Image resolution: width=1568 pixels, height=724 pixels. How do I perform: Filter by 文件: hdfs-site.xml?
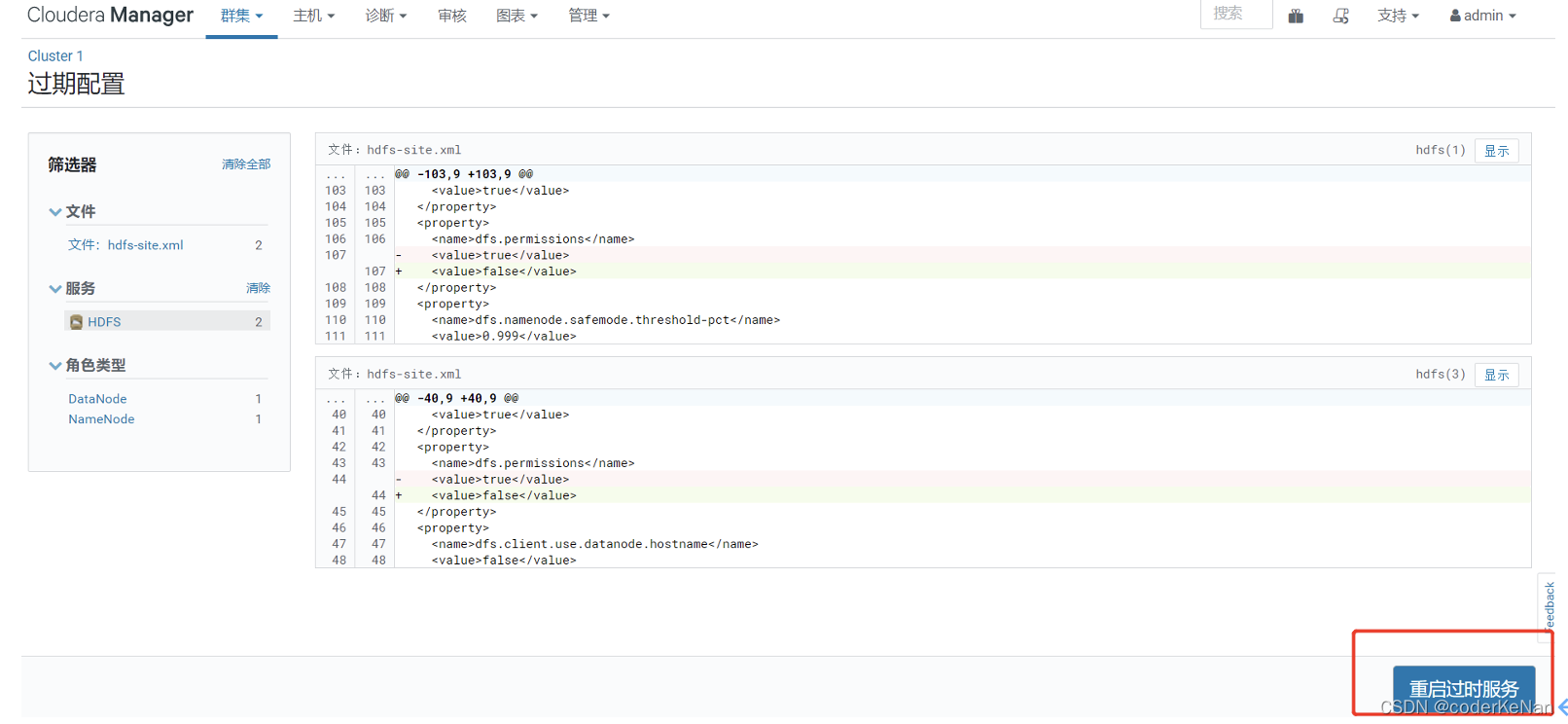click(125, 245)
